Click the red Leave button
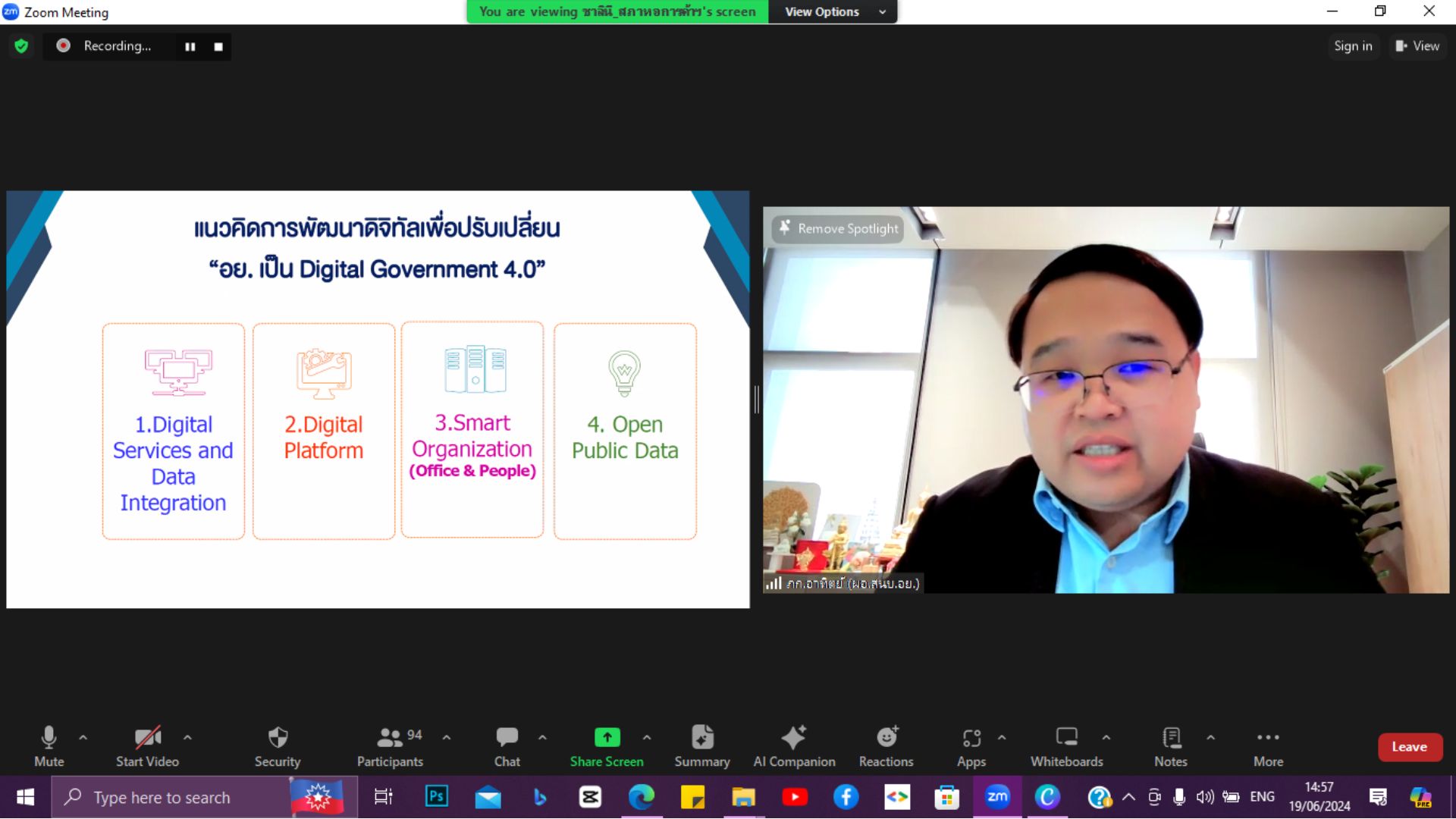 tap(1409, 747)
